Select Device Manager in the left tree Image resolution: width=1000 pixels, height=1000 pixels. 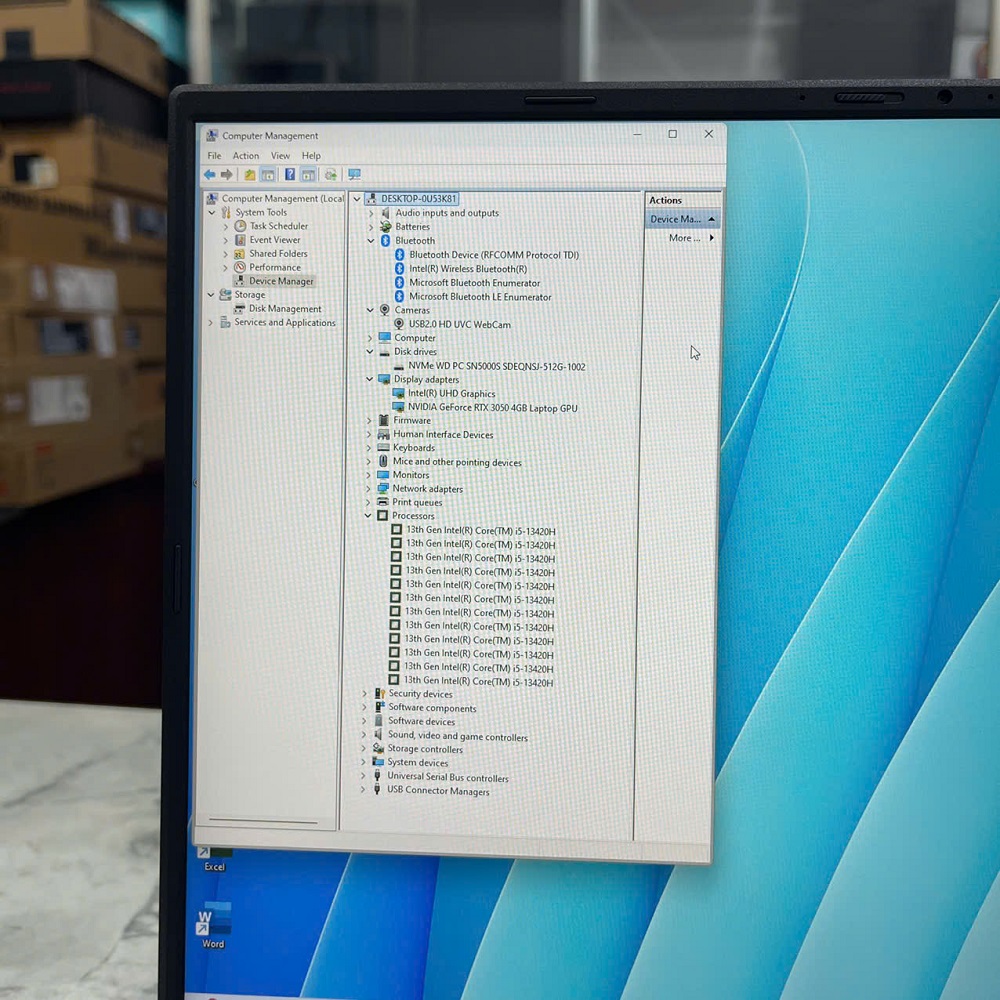(x=281, y=281)
